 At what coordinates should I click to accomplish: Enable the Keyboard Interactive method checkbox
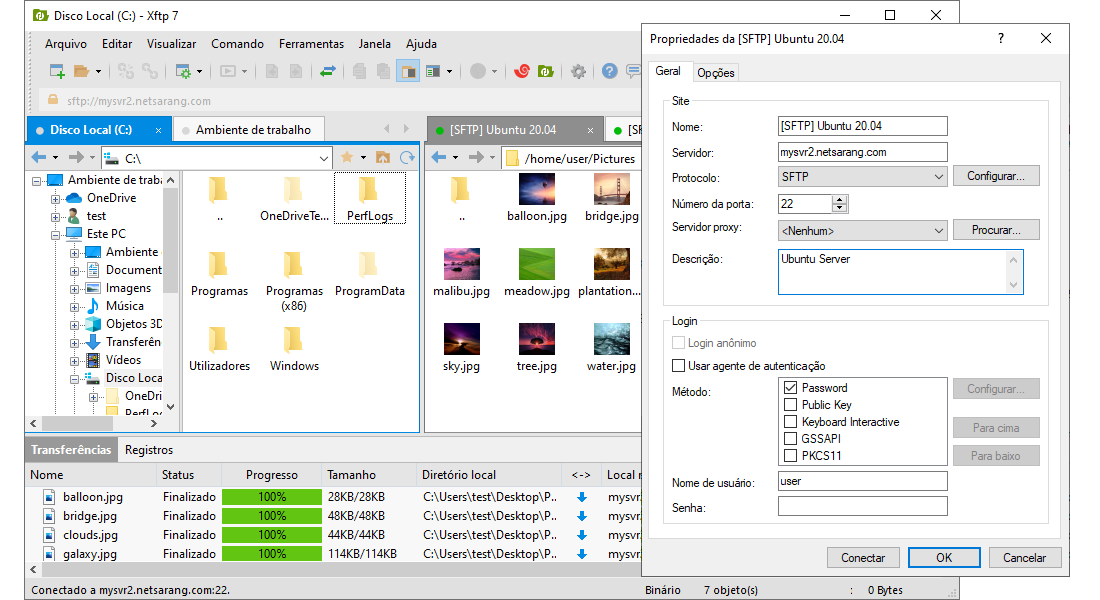[791, 422]
